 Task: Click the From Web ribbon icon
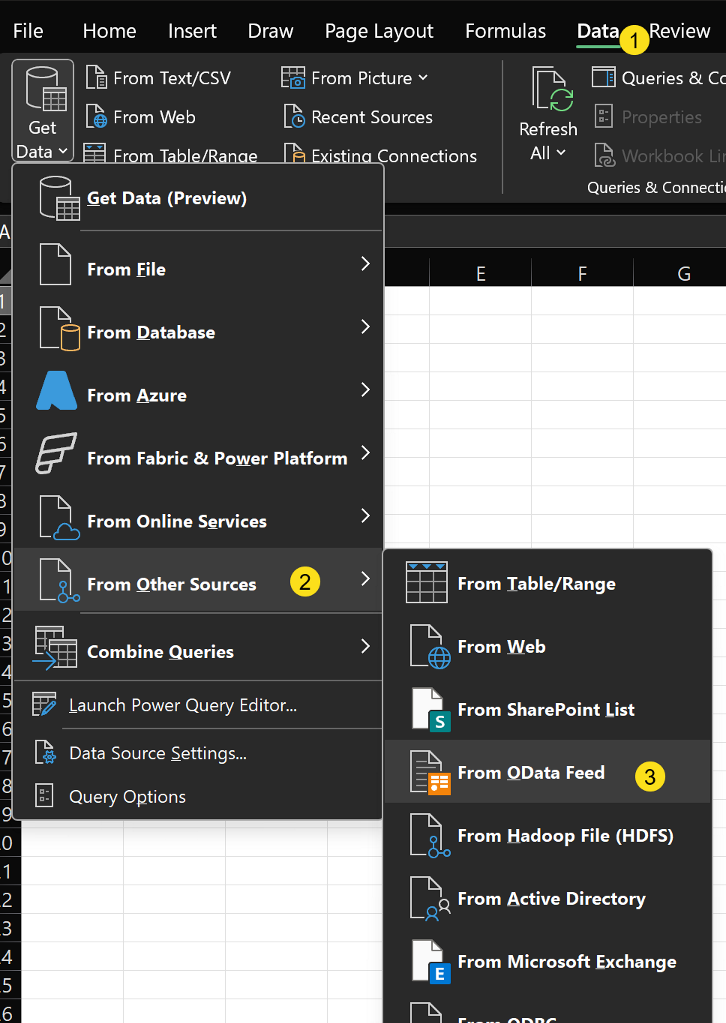(x=97, y=117)
